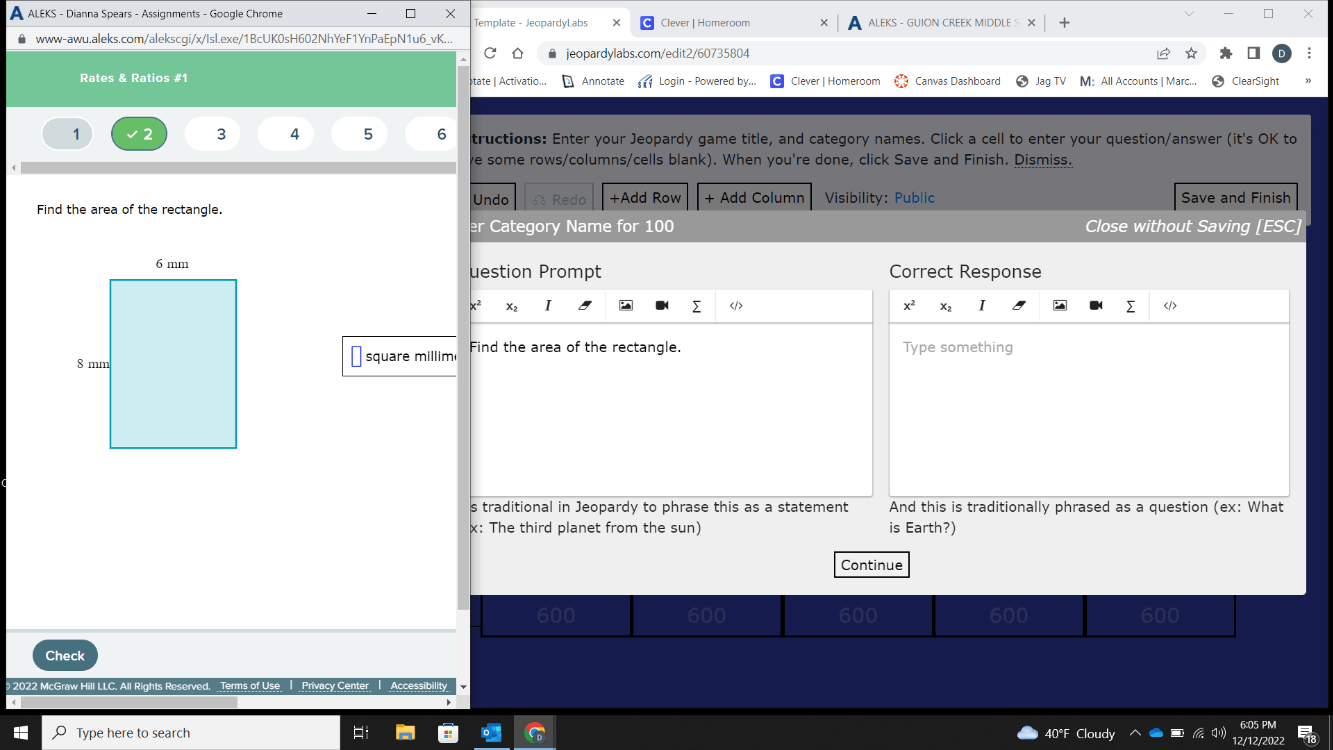Insert video in Correct Response editor
The image size is (1333, 750).
[1096, 306]
